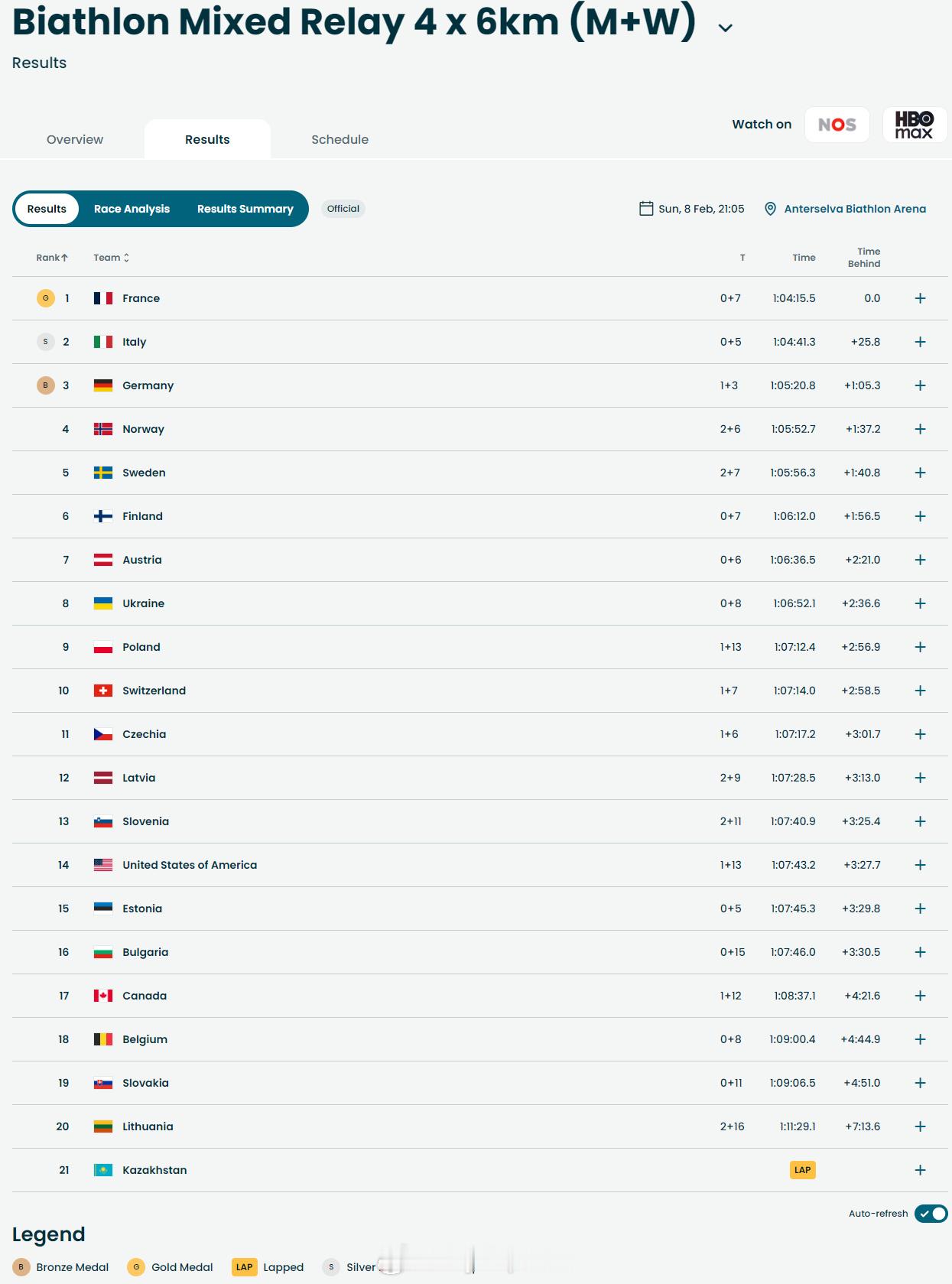952x1284 pixels.
Task: Click the gold medal badge
Action: point(46,298)
